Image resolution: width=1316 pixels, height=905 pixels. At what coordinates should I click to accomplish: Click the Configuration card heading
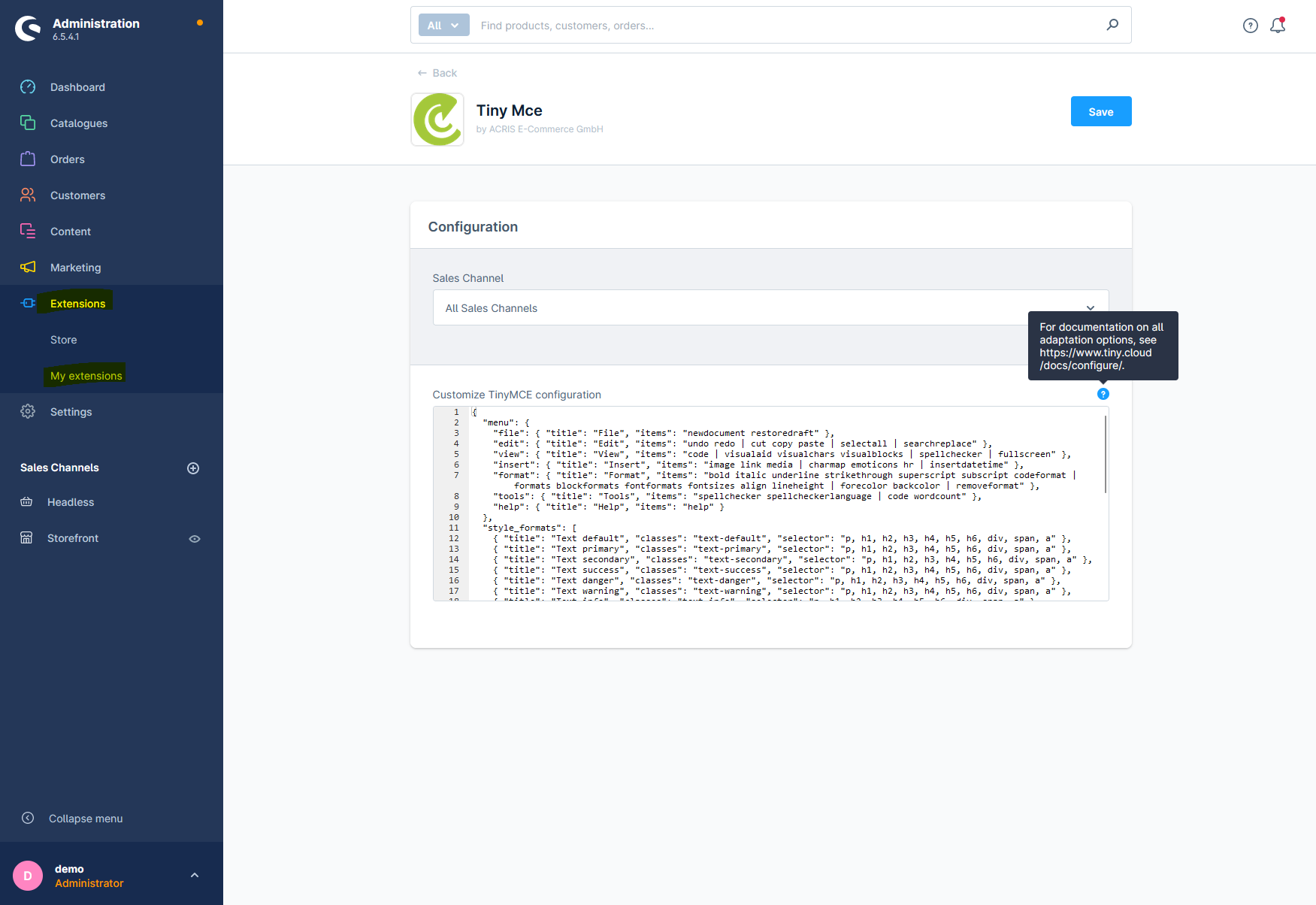473,227
